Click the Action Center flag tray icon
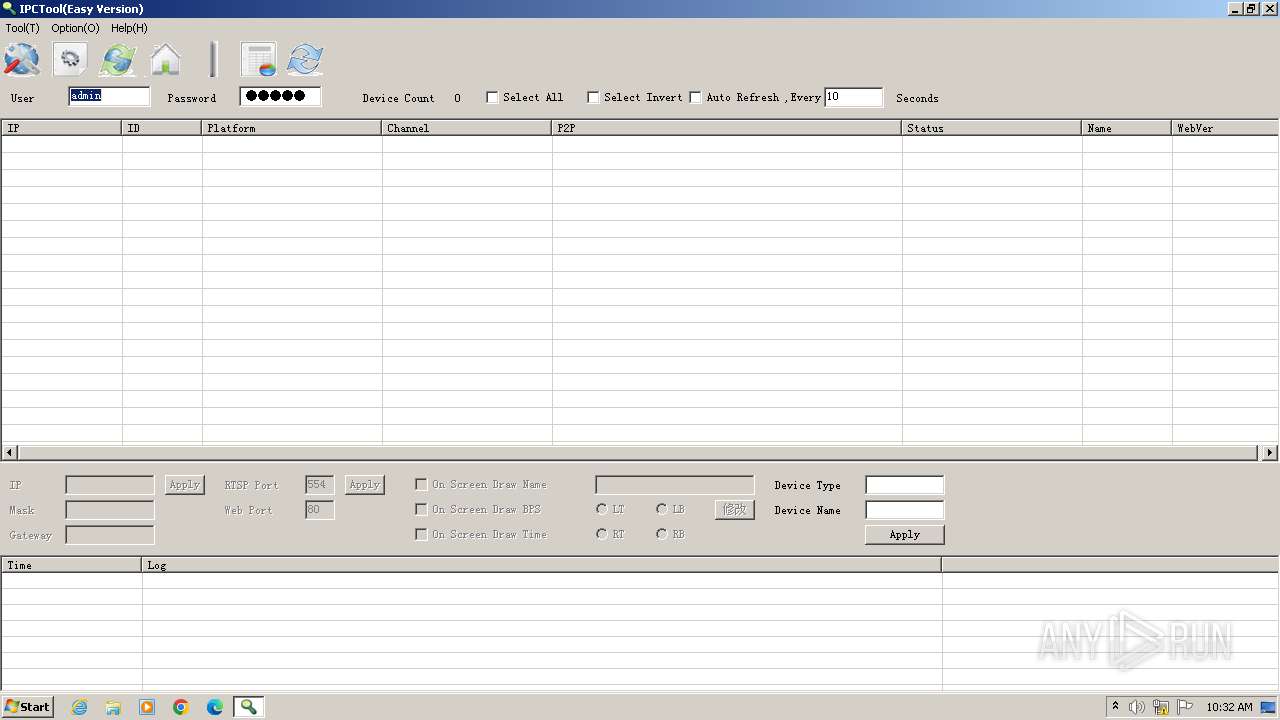 coord(1185,707)
